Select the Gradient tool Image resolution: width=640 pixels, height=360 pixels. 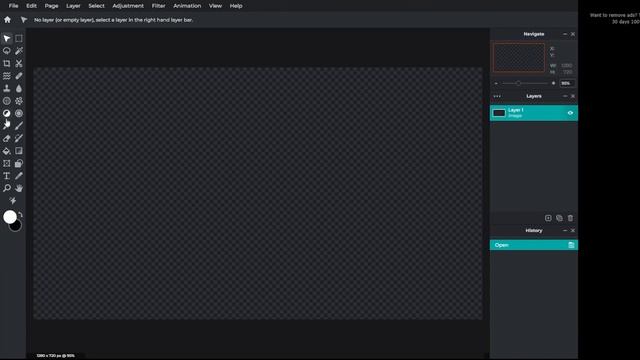[x=19, y=151]
